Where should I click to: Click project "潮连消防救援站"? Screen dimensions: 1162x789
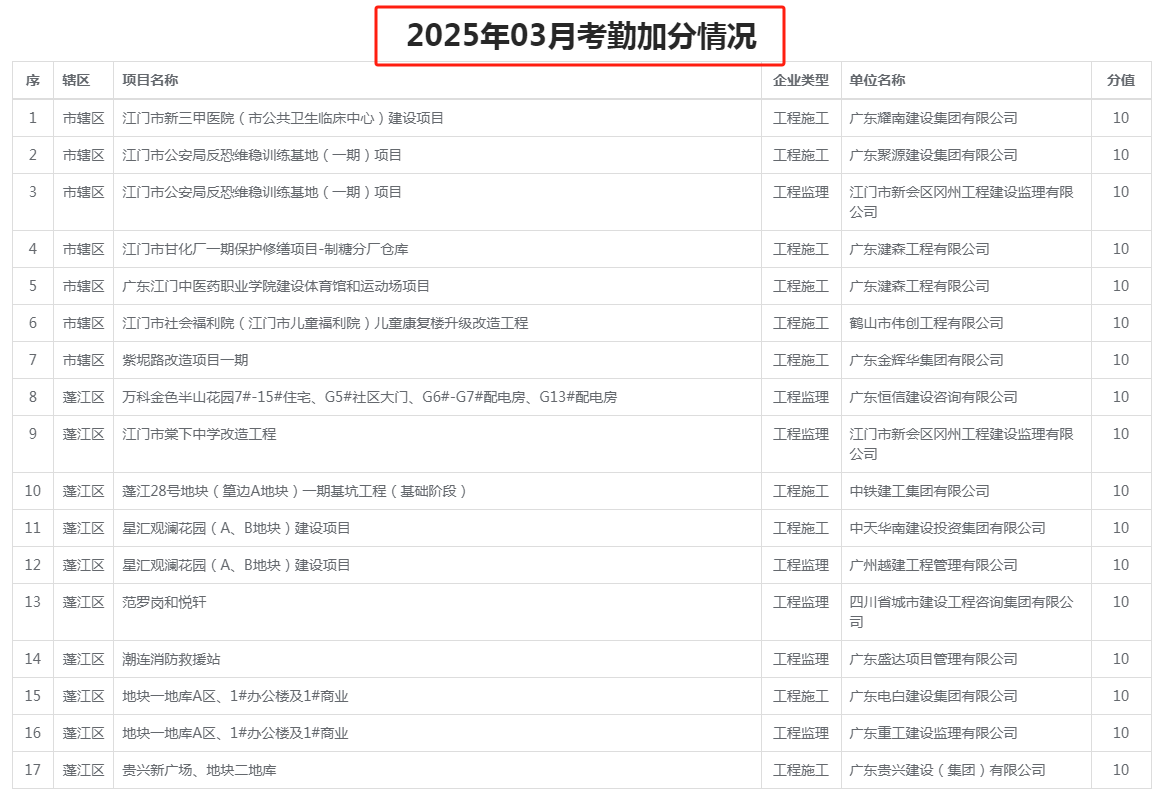(x=171, y=659)
